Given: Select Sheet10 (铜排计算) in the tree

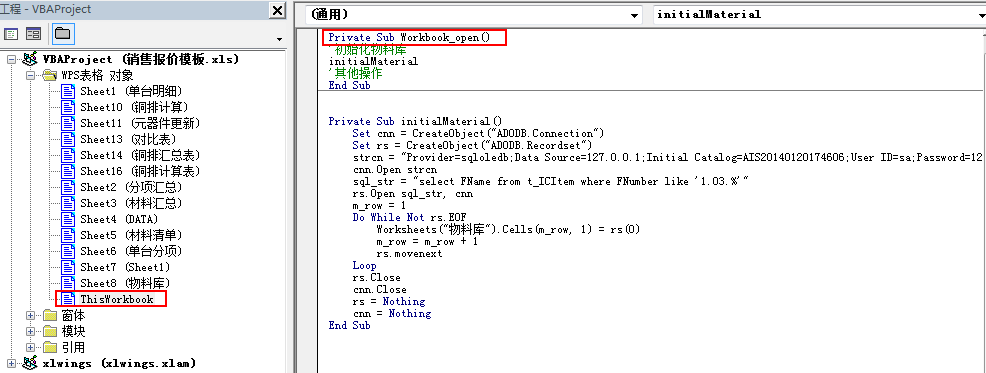Looking at the screenshot, I should (134, 108).
